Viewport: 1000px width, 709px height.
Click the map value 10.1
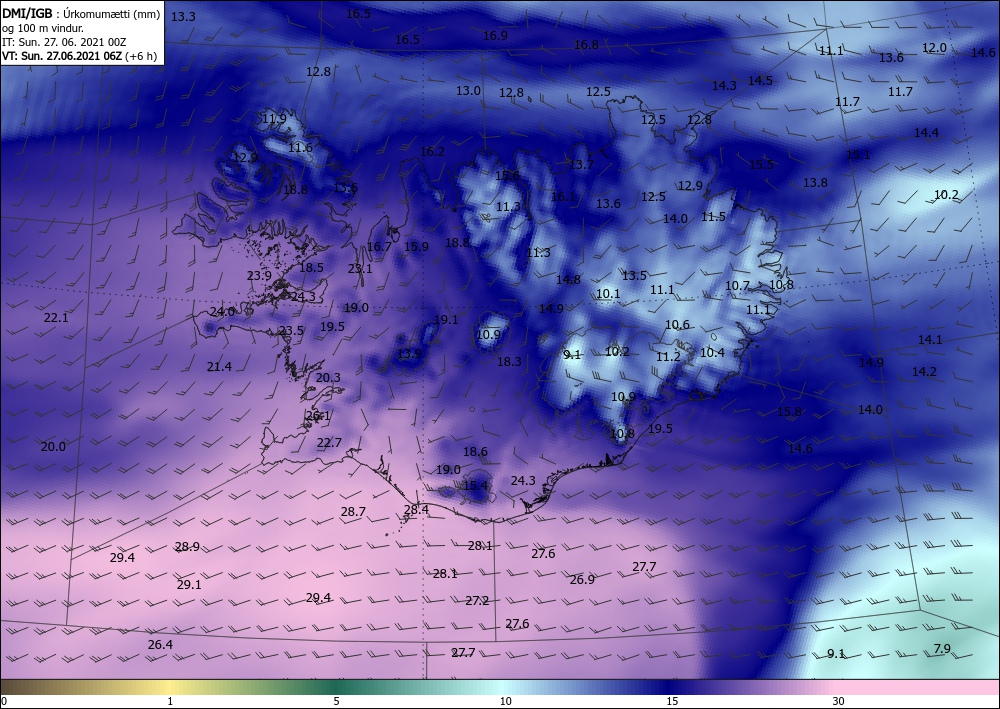pyautogui.click(x=608, y=294)
